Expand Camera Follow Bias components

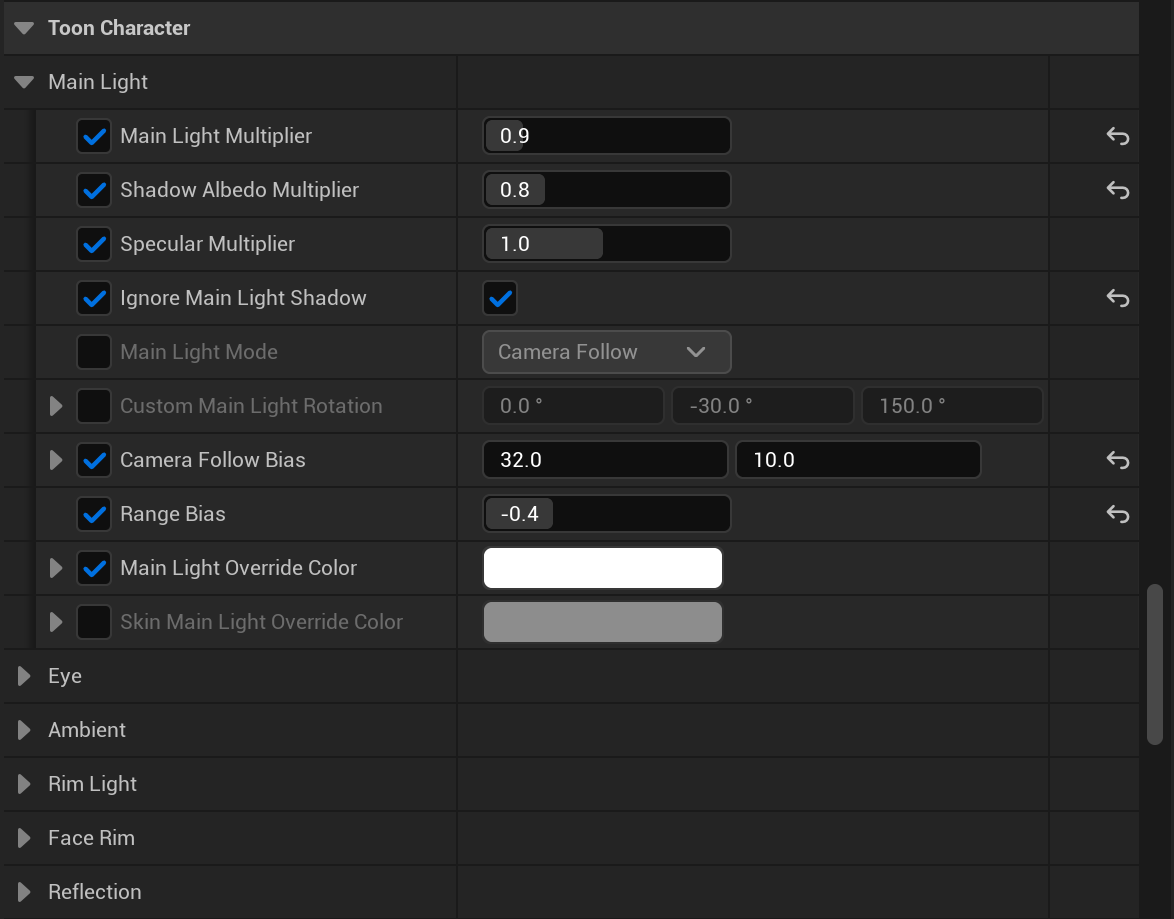coord(56,460)
